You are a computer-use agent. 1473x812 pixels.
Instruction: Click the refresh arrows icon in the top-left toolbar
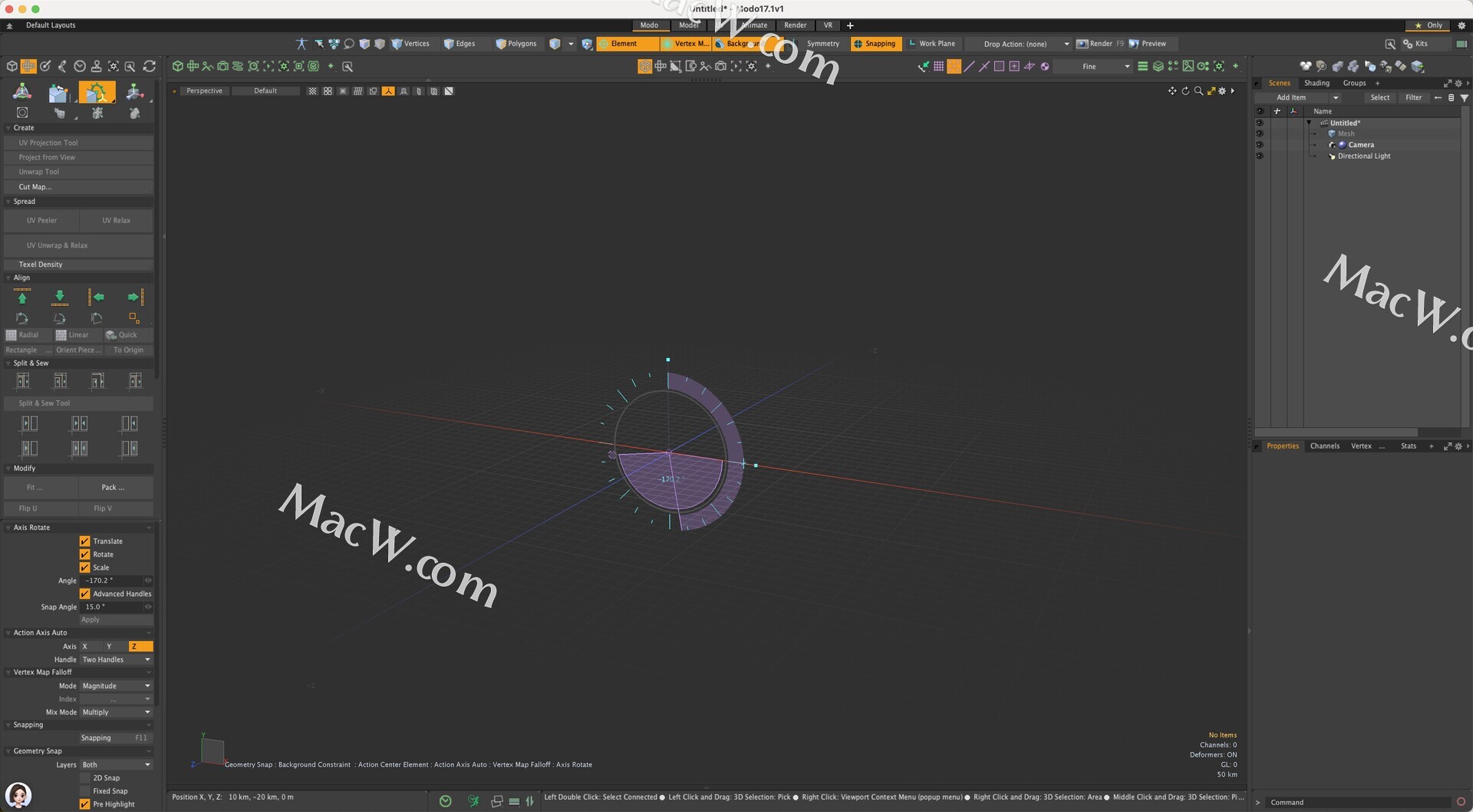pyautogui.click(x=150, y=67)
